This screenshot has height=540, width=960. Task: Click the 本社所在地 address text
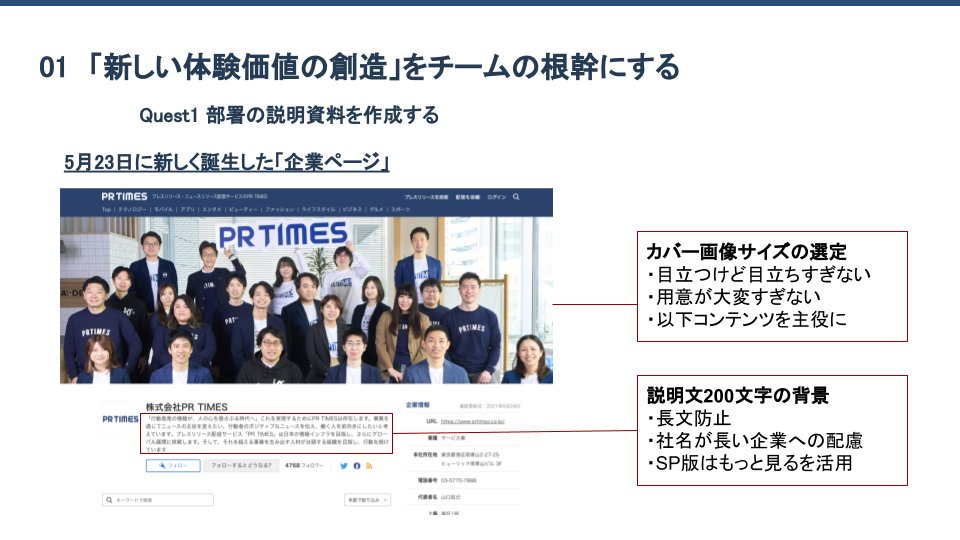[470, 459]
